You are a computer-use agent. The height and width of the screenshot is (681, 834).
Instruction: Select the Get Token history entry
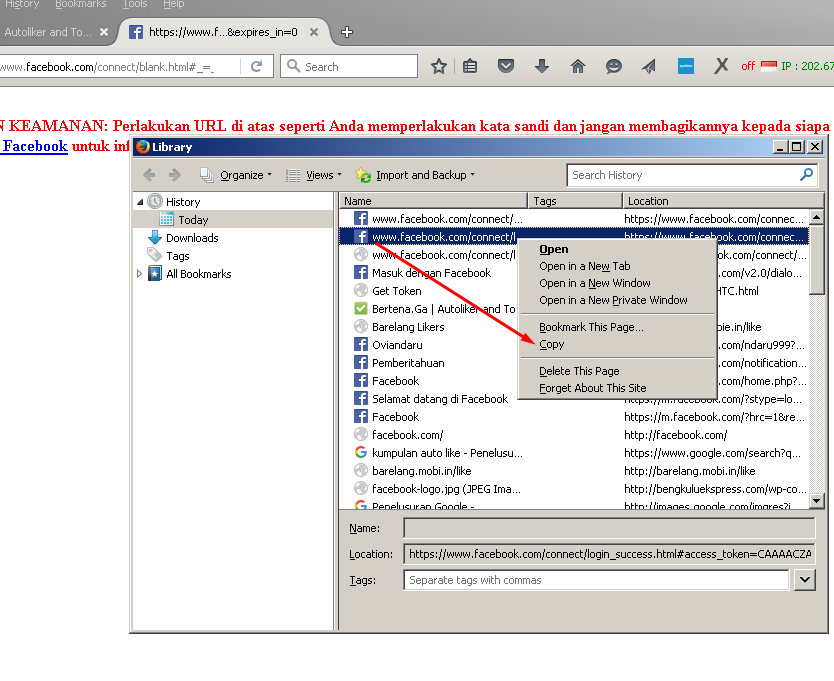pyautogui.click(x=397, y=291)
